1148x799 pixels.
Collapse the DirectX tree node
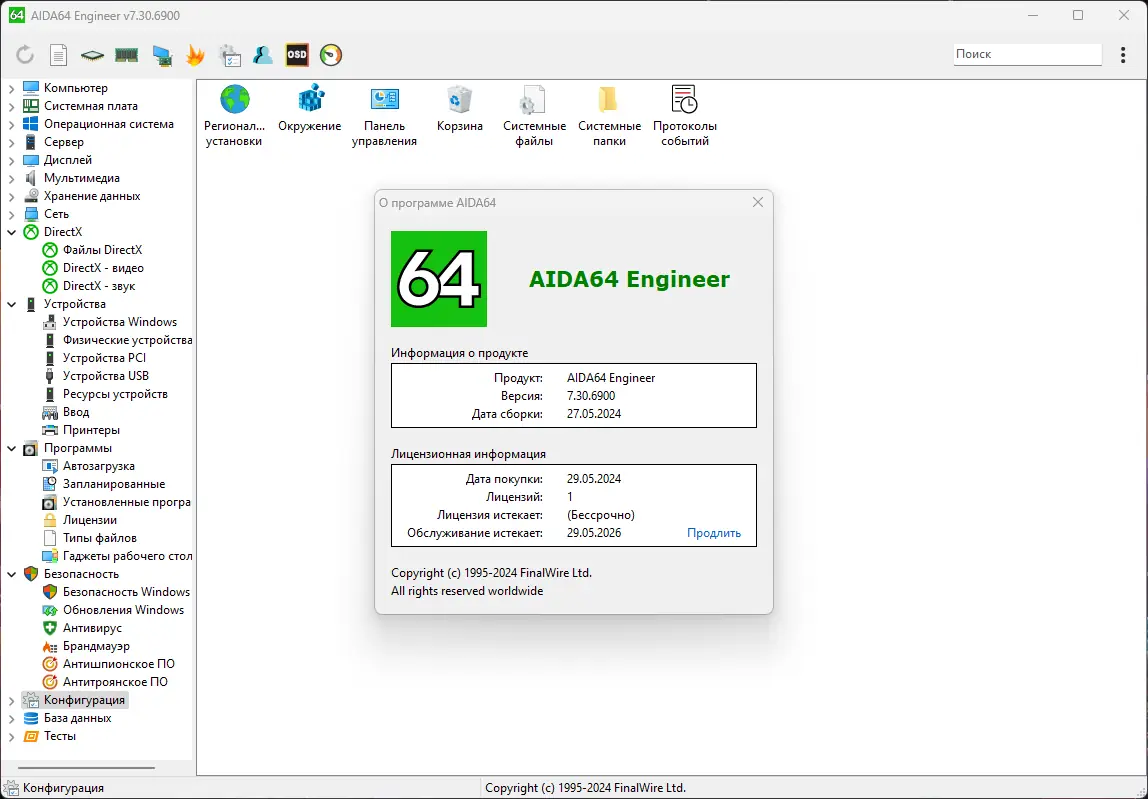[x=12, y=232]
